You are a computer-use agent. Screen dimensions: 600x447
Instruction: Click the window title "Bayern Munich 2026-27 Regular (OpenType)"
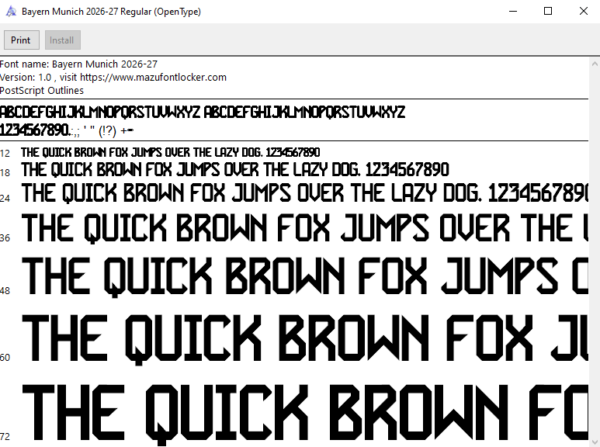tap(111, 11)
